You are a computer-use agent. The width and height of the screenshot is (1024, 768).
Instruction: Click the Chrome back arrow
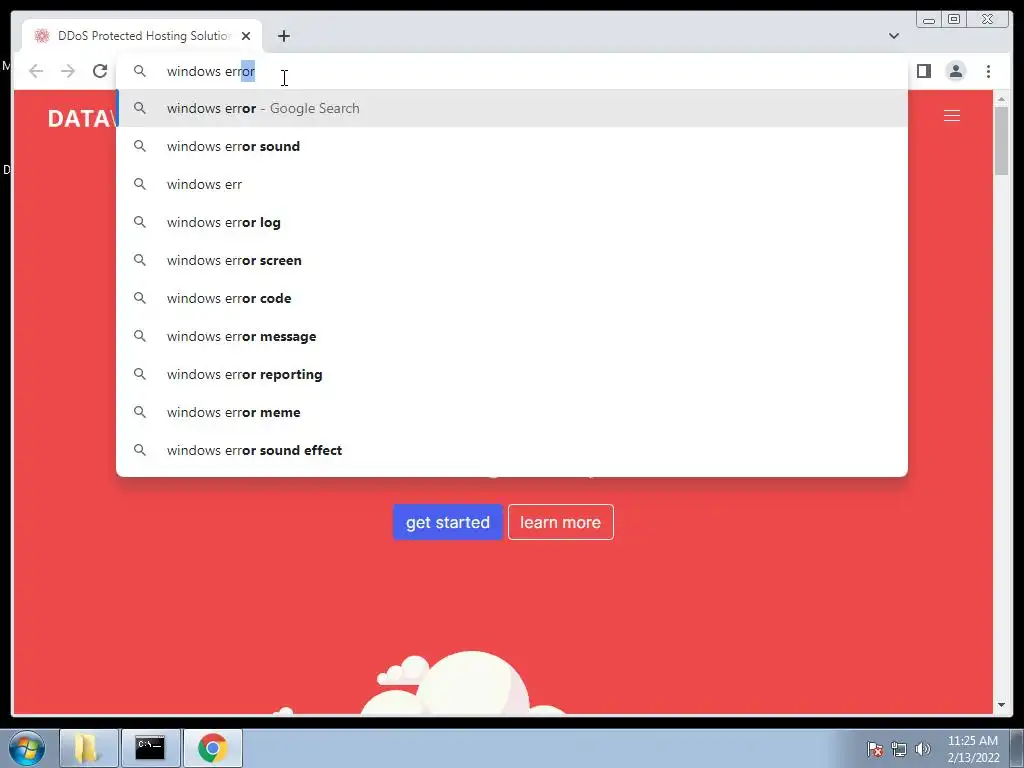tap(36, 71)
